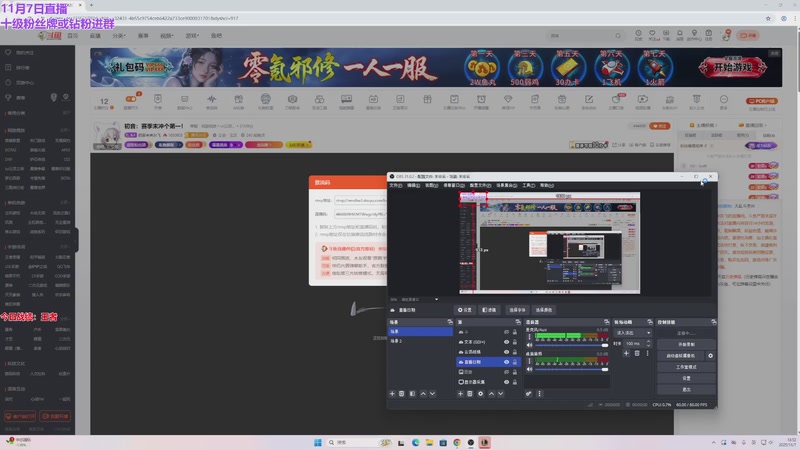Image resolution: width=800 pixels, height=450 pixels.
Task: Add a configurable transition with plus icon
Action: [626, 353]
